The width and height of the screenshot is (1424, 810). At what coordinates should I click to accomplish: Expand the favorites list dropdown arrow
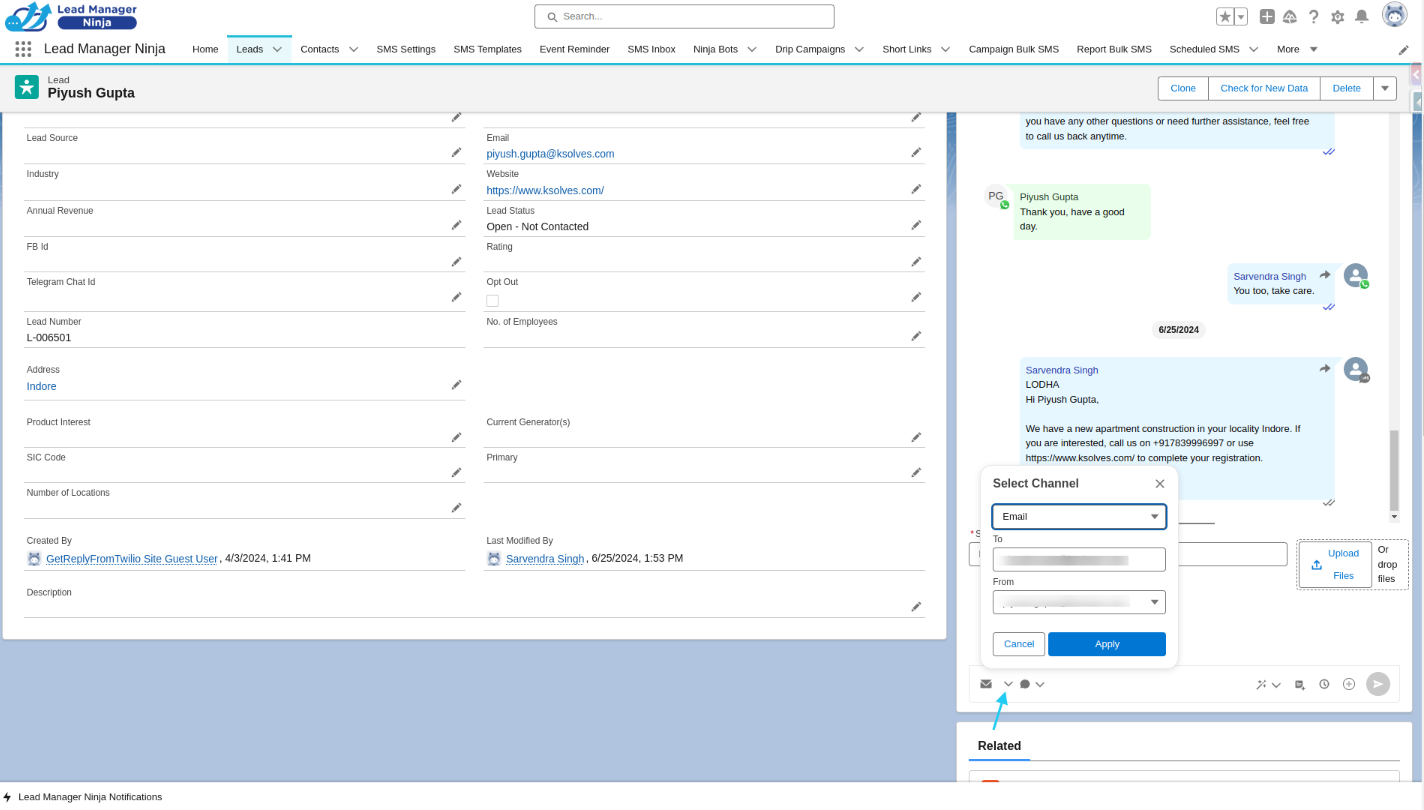(x=1241, y=17)
